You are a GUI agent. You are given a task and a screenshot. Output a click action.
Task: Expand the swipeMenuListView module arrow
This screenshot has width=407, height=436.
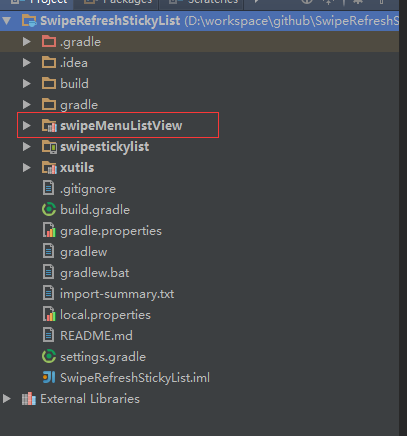[x=27, y=126]
